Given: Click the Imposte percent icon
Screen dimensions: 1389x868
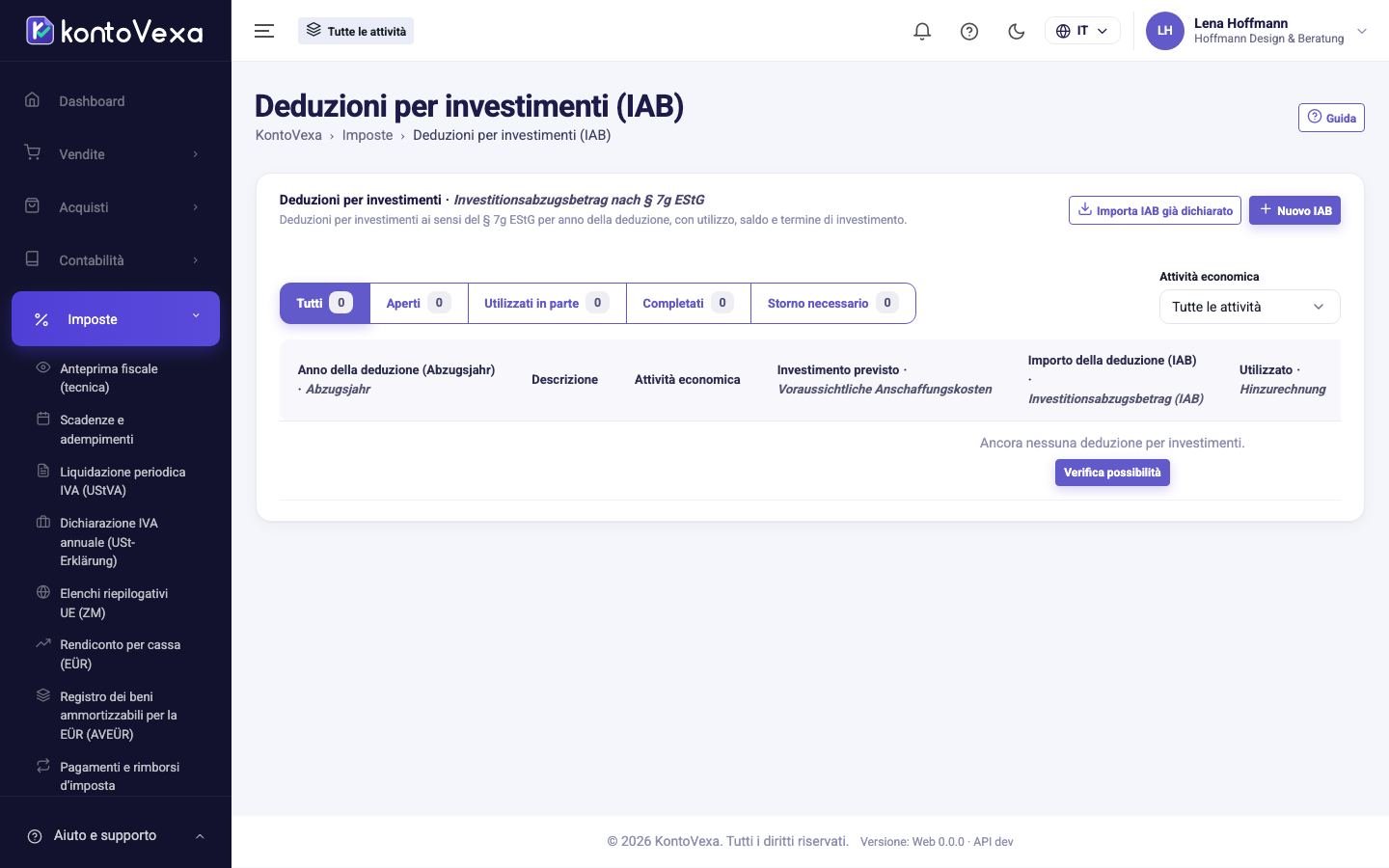Looking at the screenshot, I should (41, 319).
